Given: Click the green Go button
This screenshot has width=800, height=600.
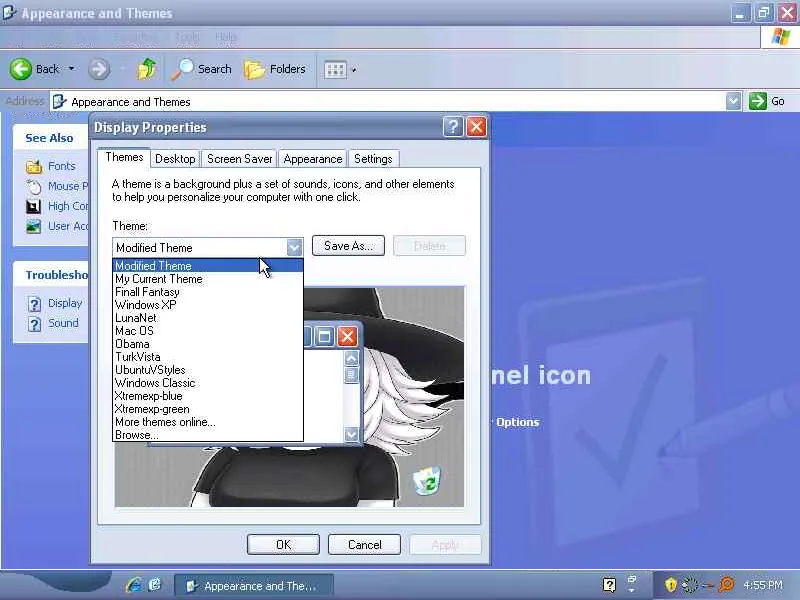Looking at the screenshot, I should click(767, 101).
